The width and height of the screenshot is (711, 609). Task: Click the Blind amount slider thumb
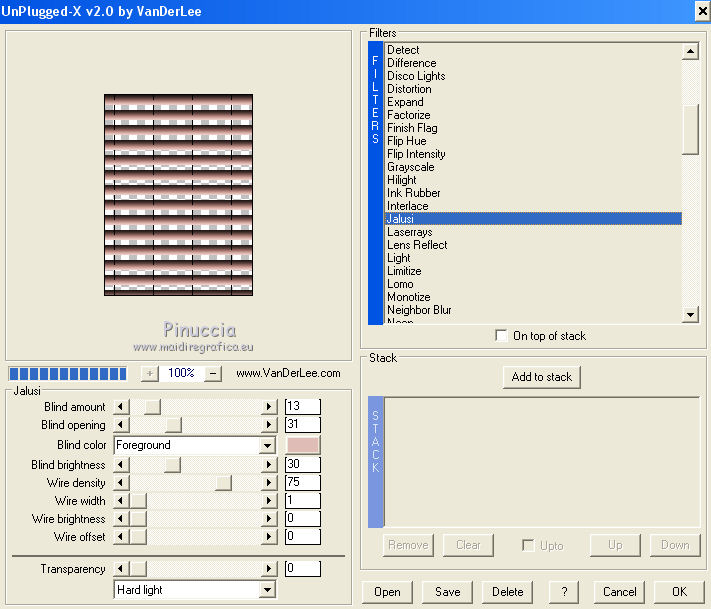[x=152, y=407]
